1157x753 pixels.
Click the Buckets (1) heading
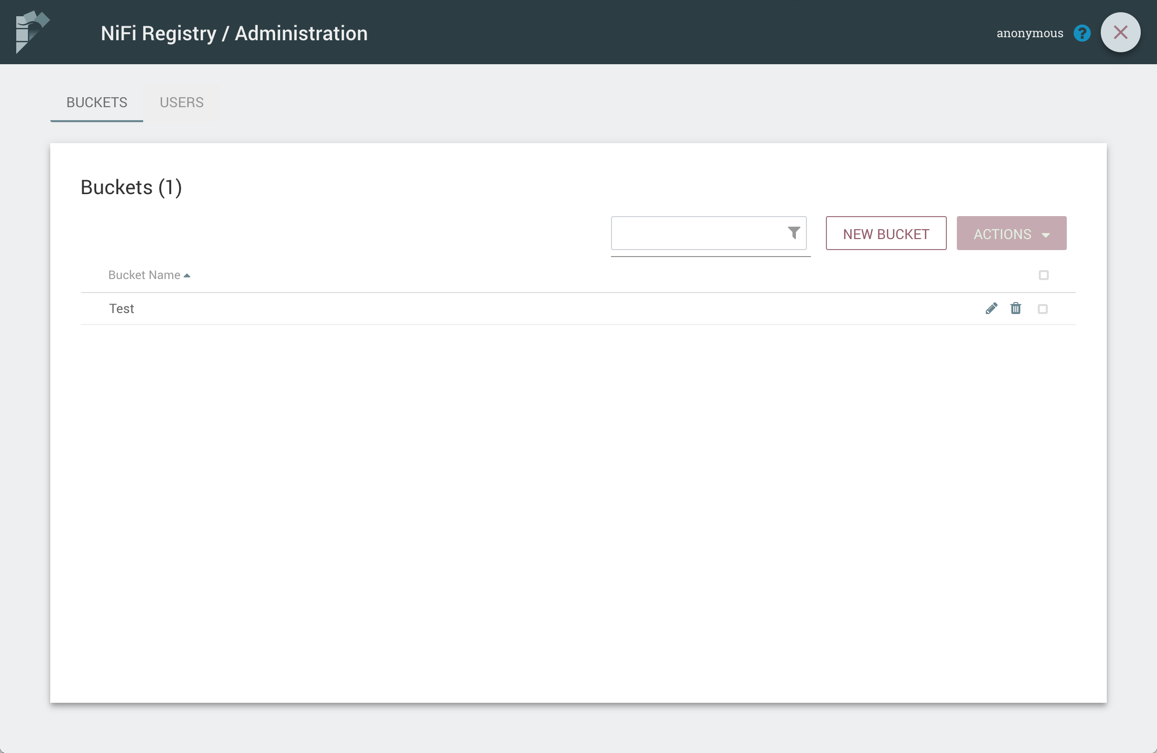tap(131, 187)
